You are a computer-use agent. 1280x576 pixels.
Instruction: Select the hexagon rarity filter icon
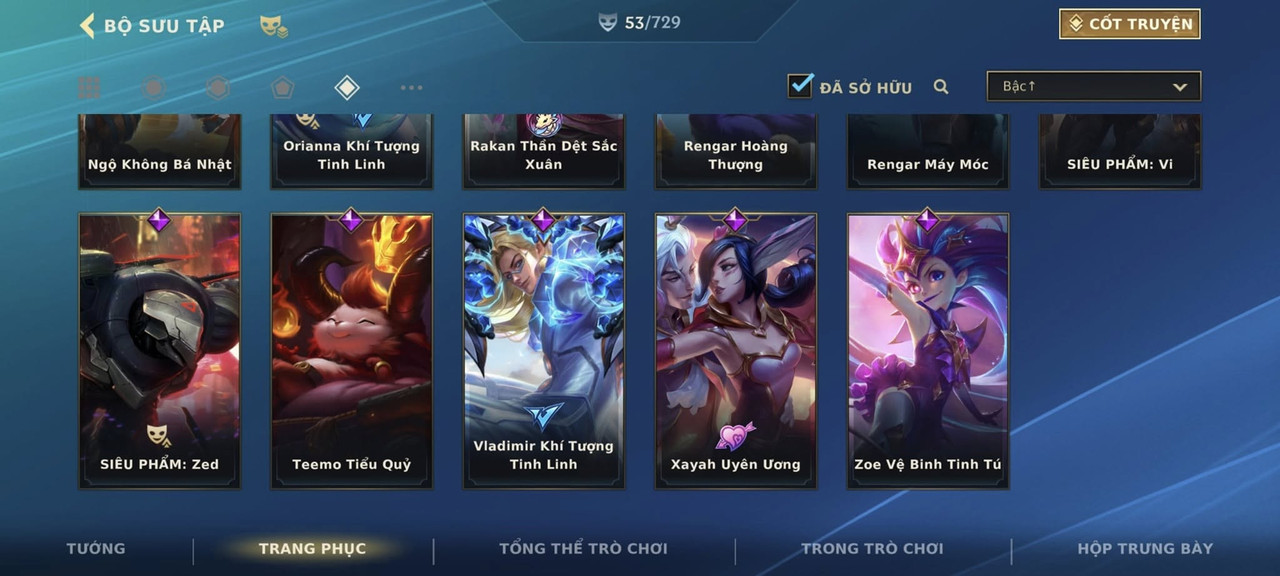(218, 88)
